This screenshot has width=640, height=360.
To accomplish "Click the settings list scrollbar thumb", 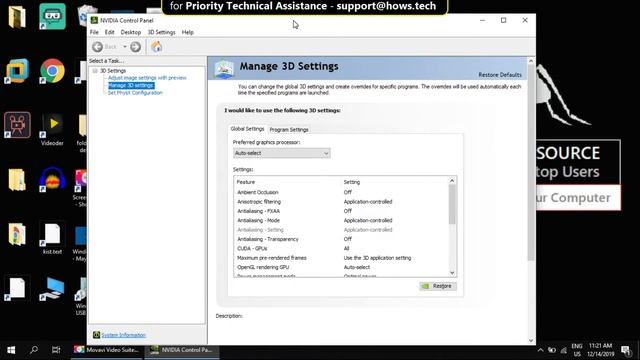I will 452,204.
